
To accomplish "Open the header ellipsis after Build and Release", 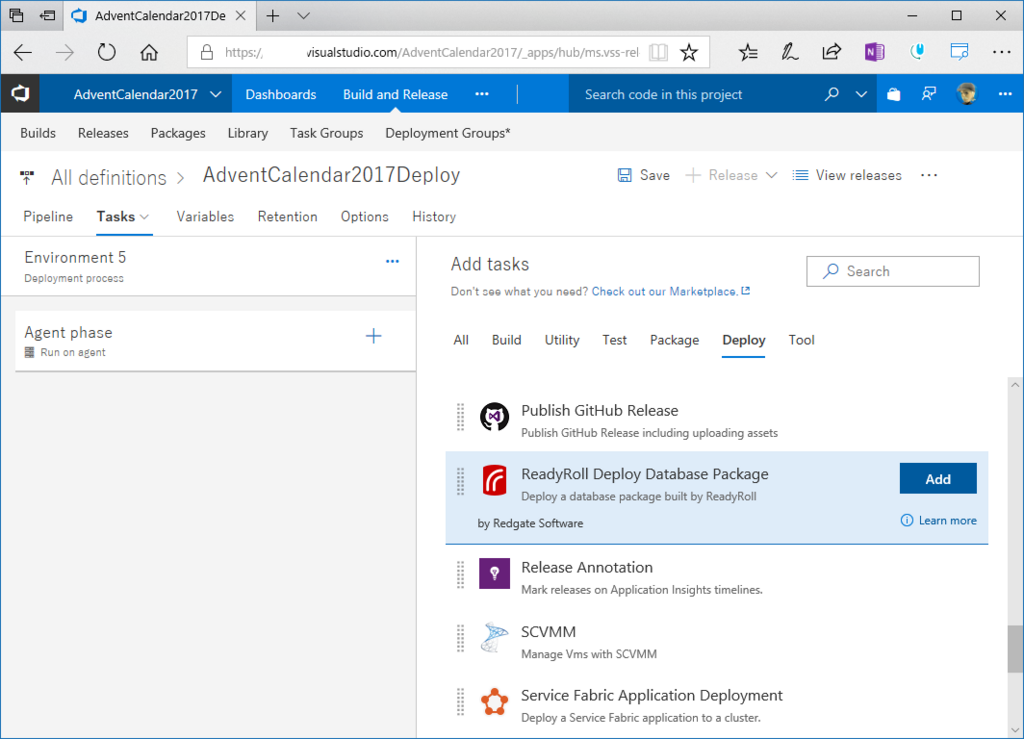I will (x=482, y=94).
